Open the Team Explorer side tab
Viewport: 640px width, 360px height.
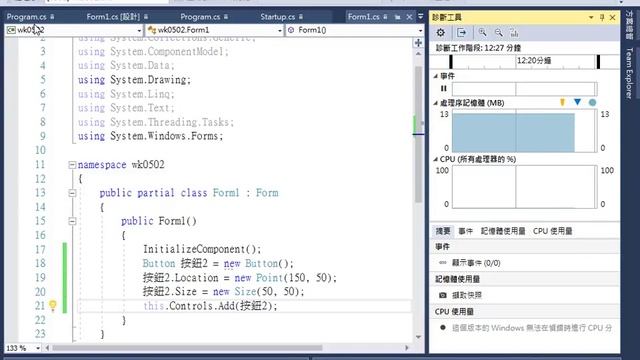[629, 73]
